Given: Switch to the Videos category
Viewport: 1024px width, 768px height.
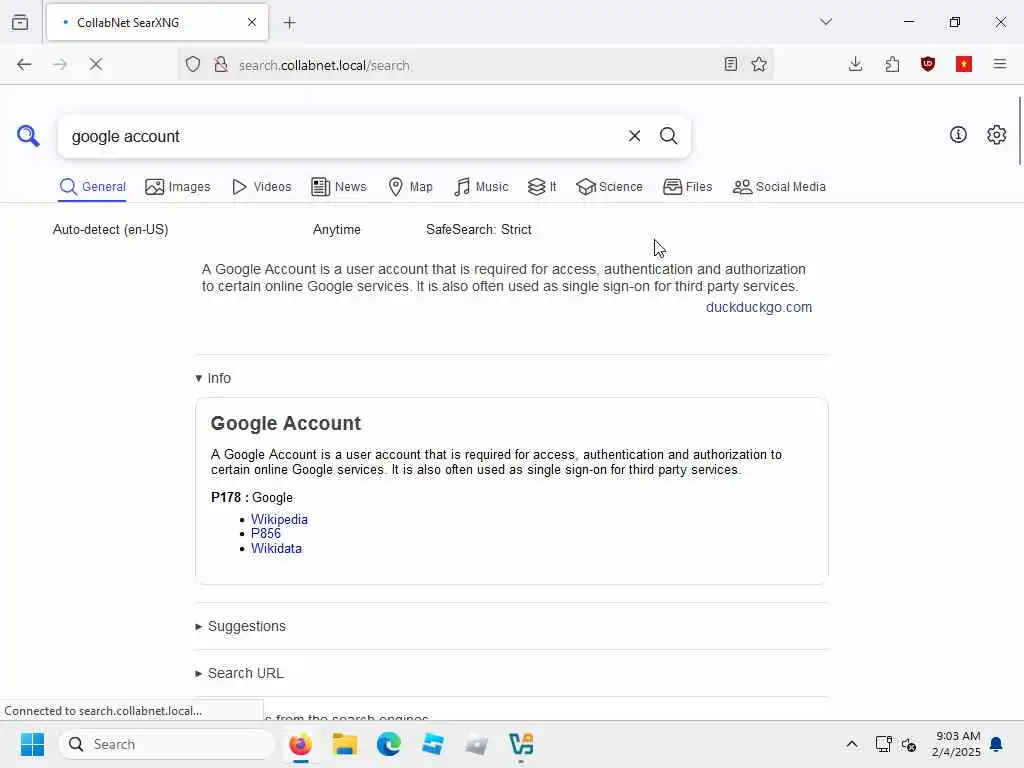Looking at the screenshot, I should 261,187.
